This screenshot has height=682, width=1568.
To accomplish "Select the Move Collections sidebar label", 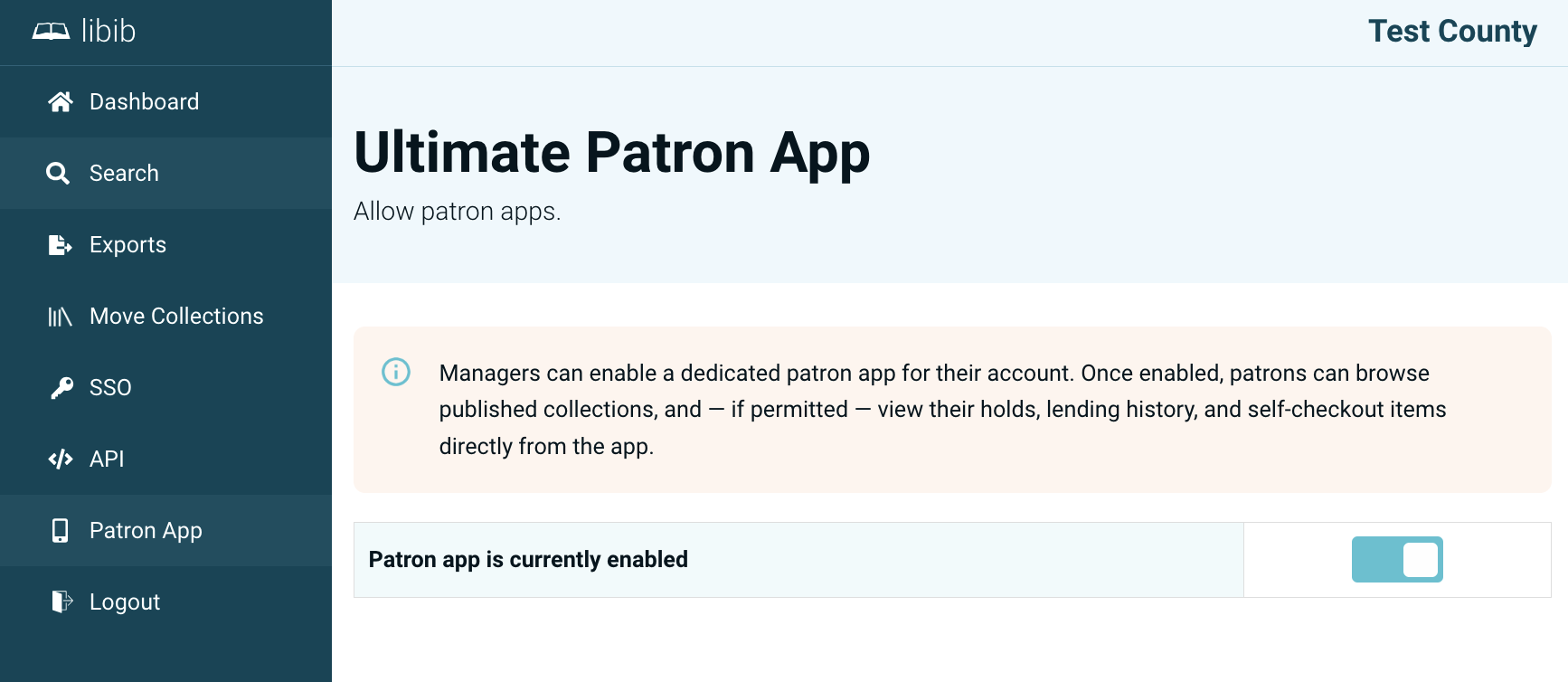I will click(x=176, y=316).
